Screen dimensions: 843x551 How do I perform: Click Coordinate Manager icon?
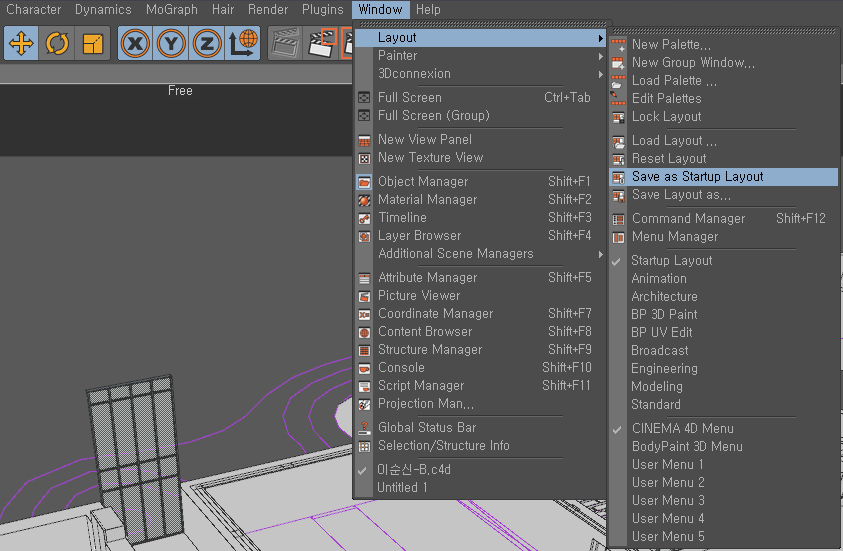(x=364, y=314)
